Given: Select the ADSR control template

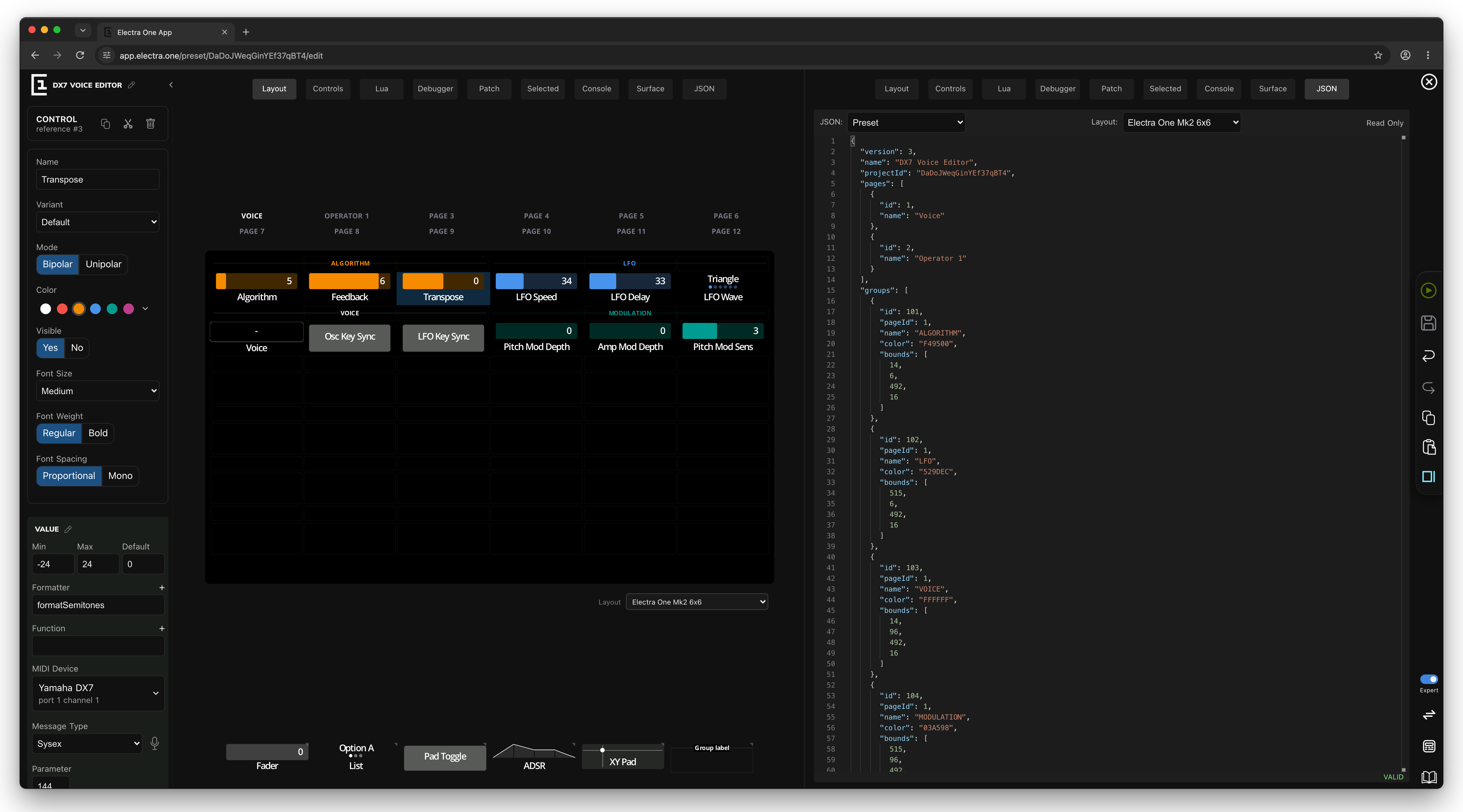Looking at the screenshot, I should point(534,757).
